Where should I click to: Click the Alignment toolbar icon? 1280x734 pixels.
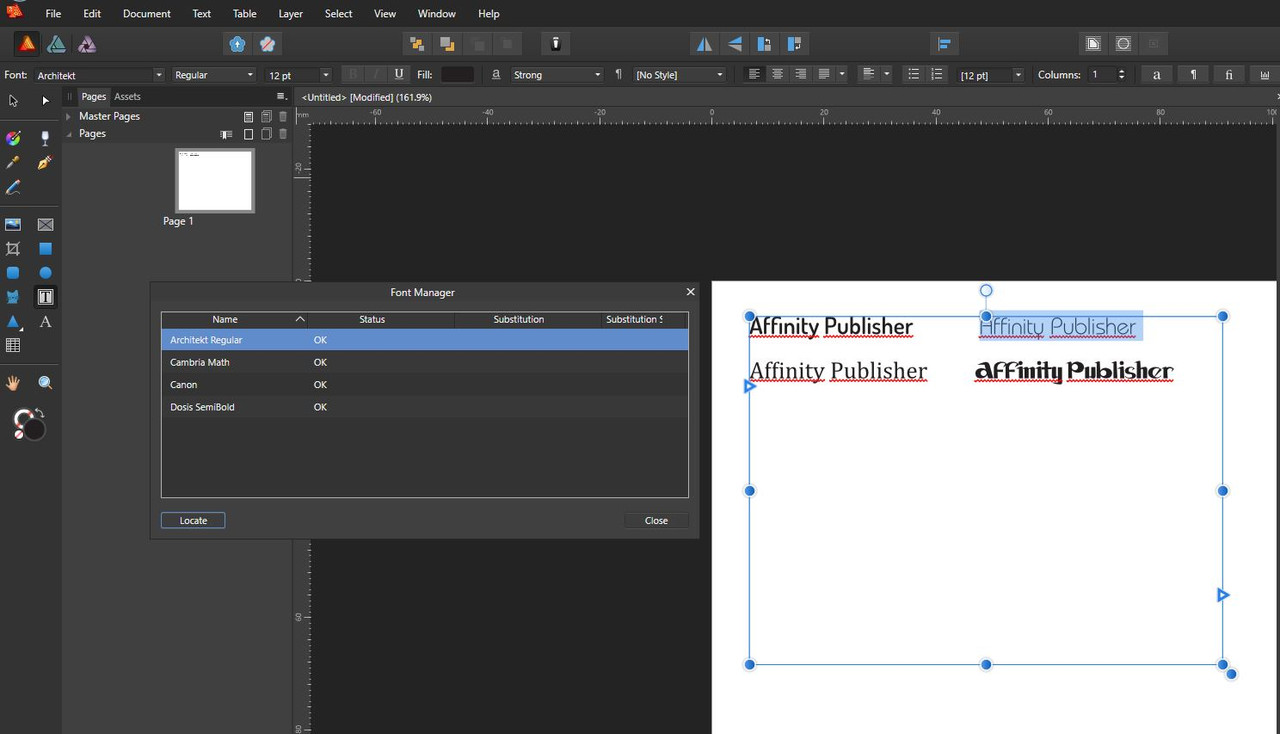click(x=944, y=44)
